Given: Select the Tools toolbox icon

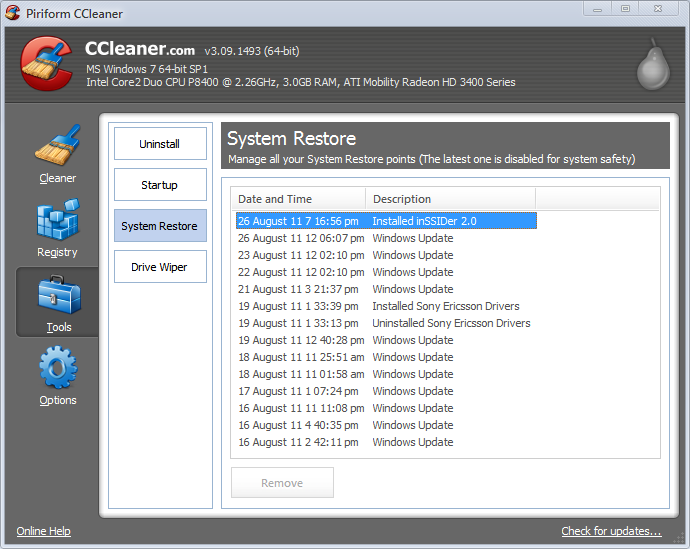Looking at the screenshot, I should (x=59, y=295).
